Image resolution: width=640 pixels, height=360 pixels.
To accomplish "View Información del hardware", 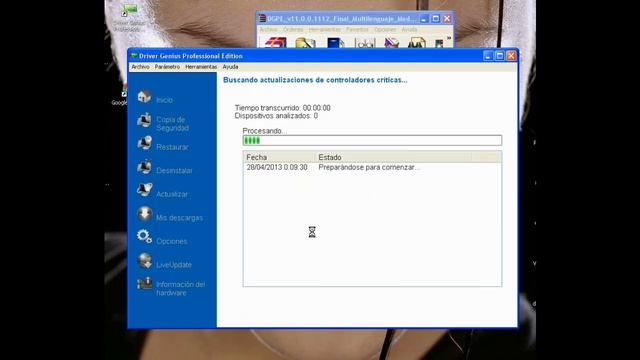I will [171, 288].
